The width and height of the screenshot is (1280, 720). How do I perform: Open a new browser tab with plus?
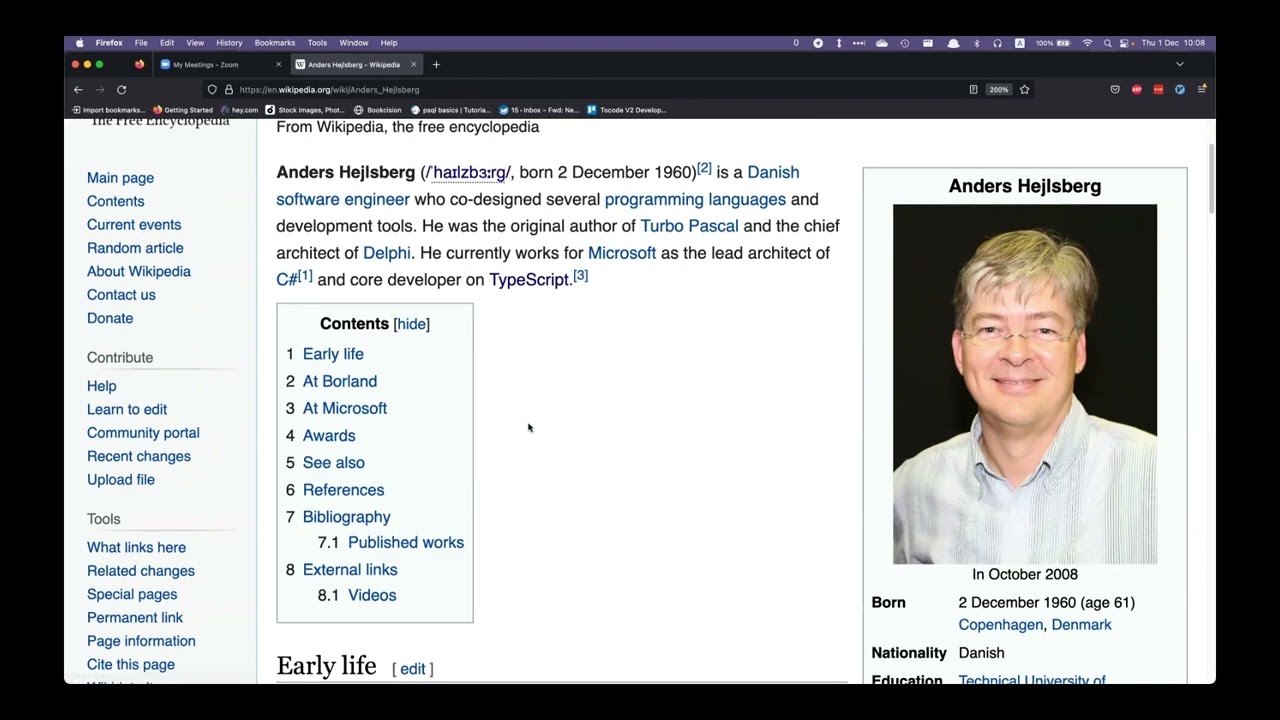click(x=436, y=65)
